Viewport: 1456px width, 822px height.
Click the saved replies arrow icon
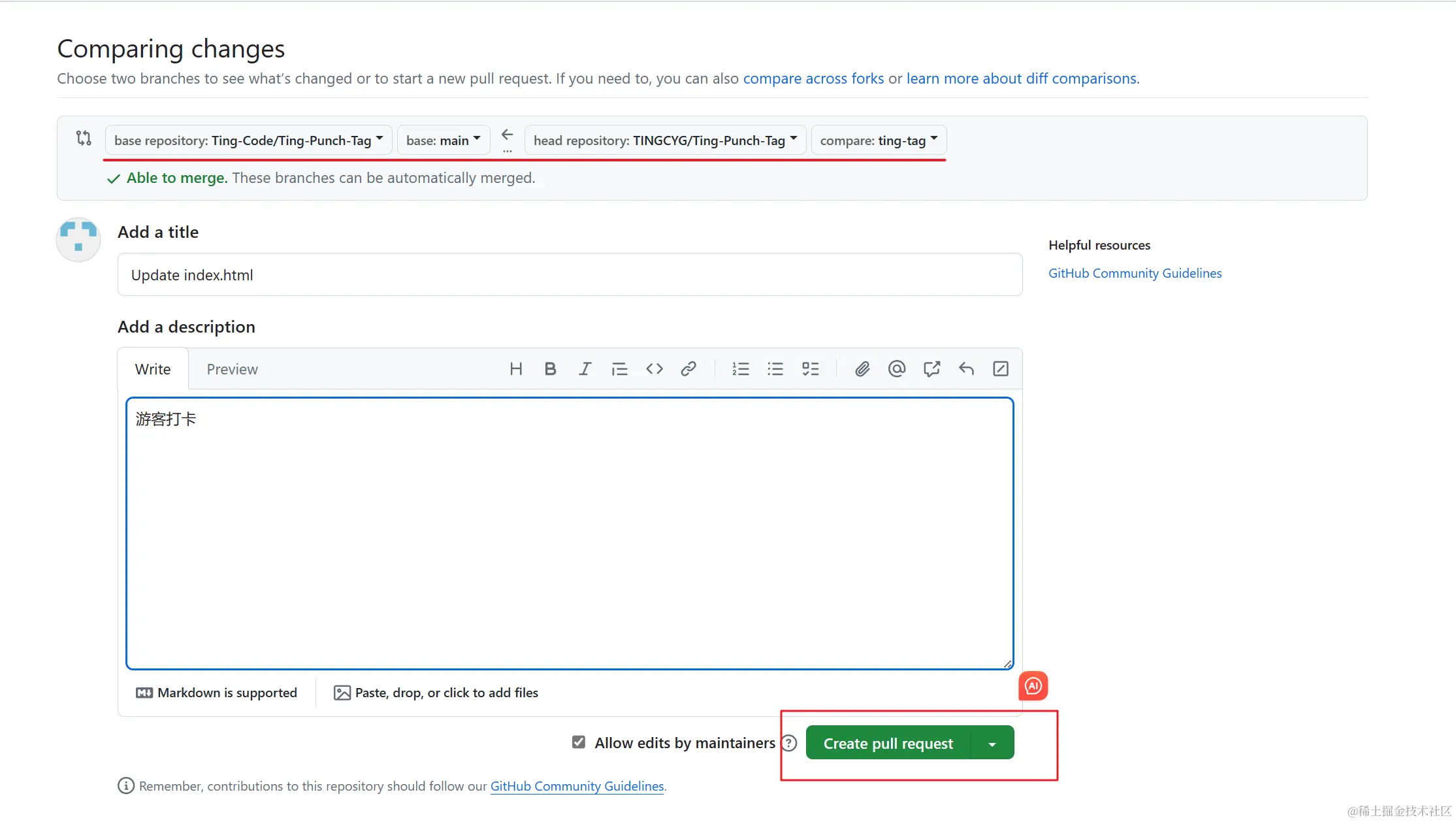coord(966,369)
